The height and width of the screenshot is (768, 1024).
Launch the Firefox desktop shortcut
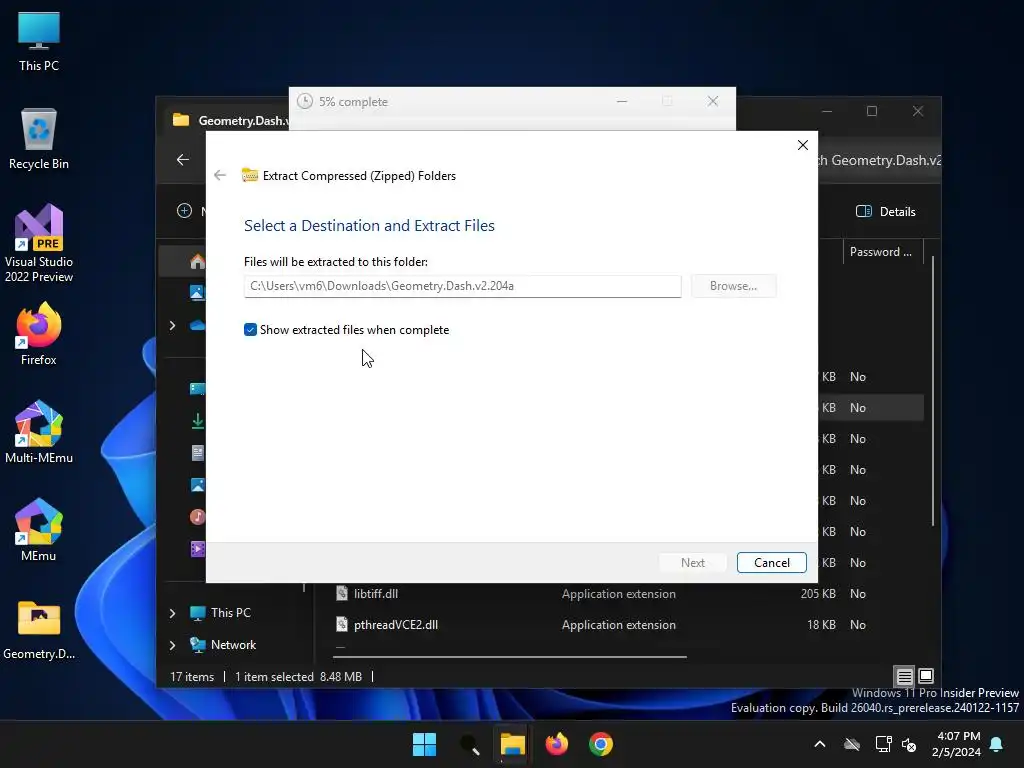click(x=39, y=334)
